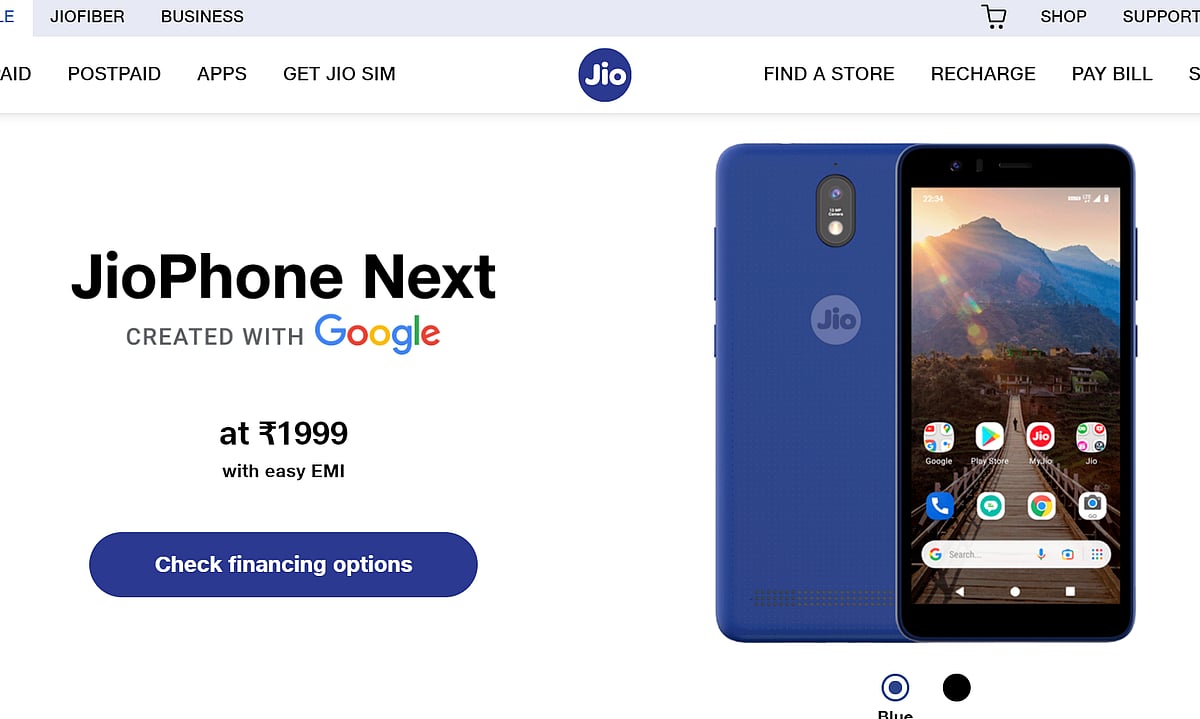The height and width of the screenshot is (719, 1200).
Task: Tap the camera icon on phone home screen
Action: tap(1092, 506)
